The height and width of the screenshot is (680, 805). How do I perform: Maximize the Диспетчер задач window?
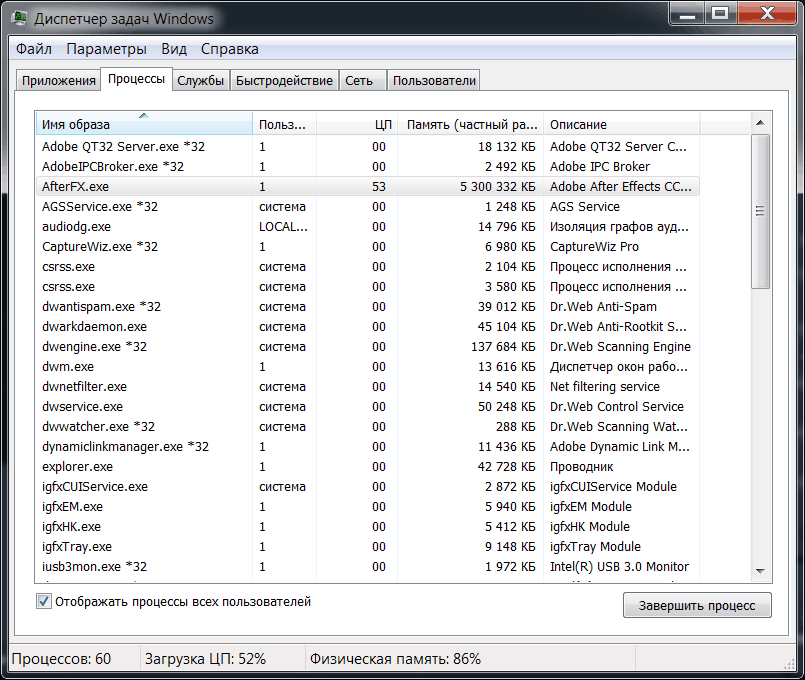(720, 13)
